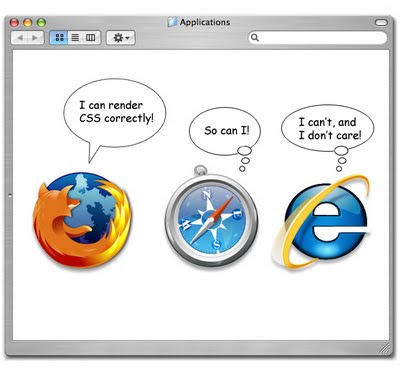Open the gear Action dropdown menu
Screen dimensions: 400x373
tap(120, 38)
